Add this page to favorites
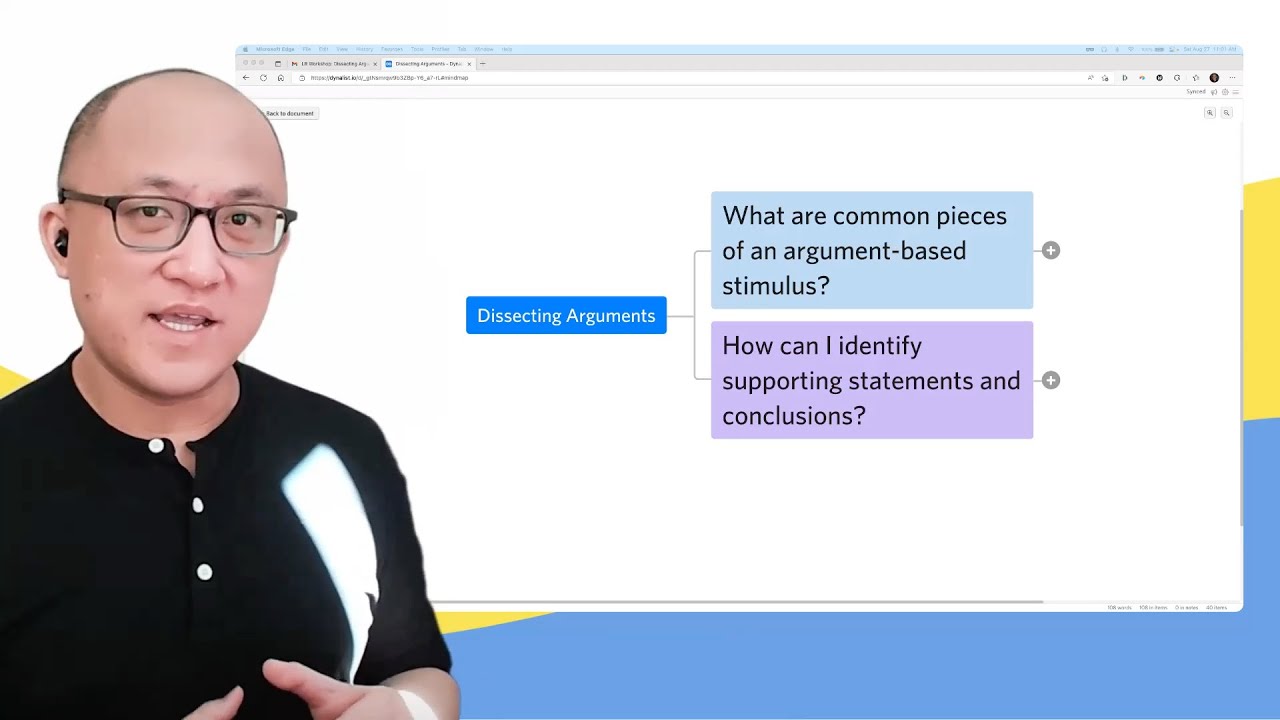This screenshot has width=1280, height=720. point(1105,78)
